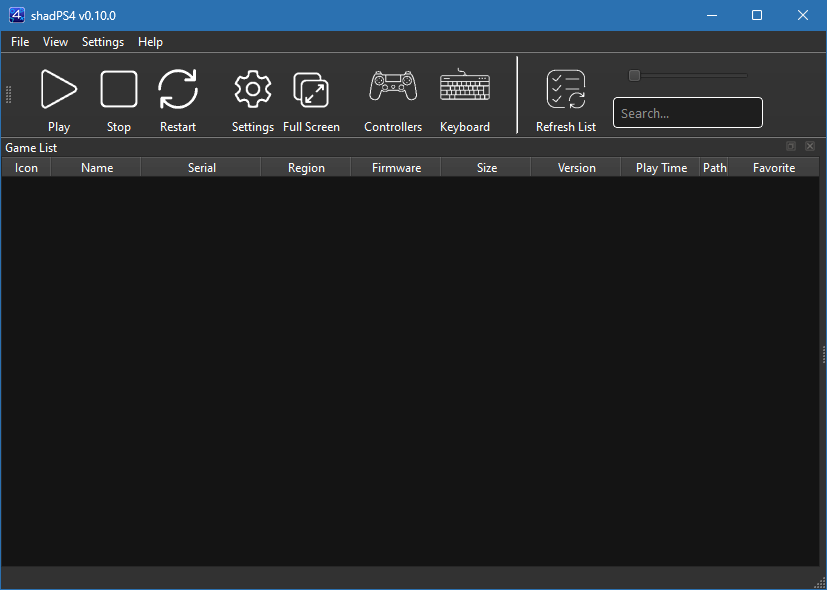Restart the emulated game

[178, 89]
